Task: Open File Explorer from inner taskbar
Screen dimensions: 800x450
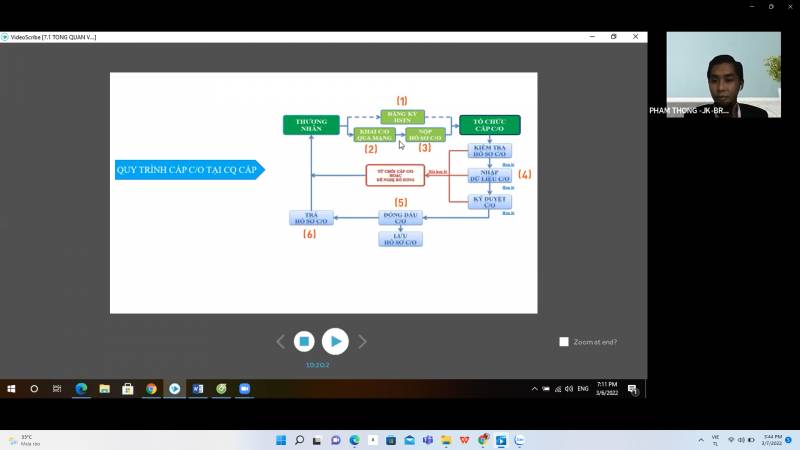Action: pyautogui.click(x=105, y=389)
